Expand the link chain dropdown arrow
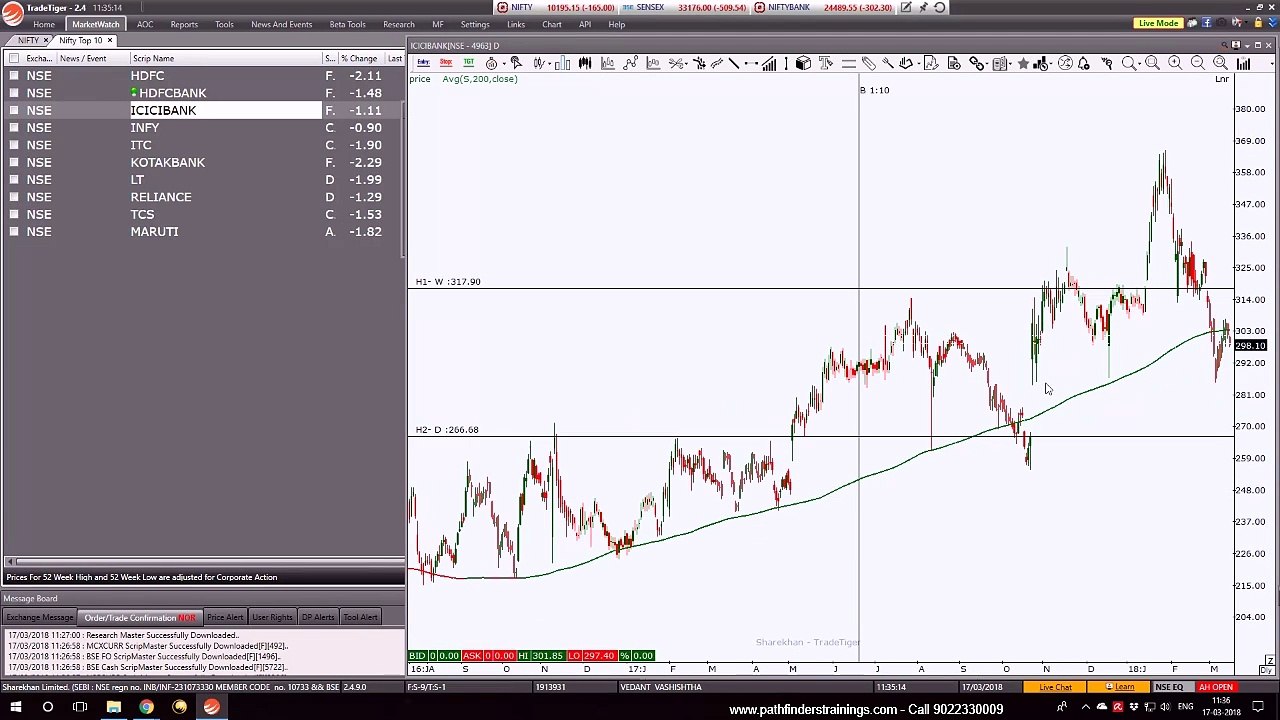This screenshot has width=1280, height=720. pos(987,64)
